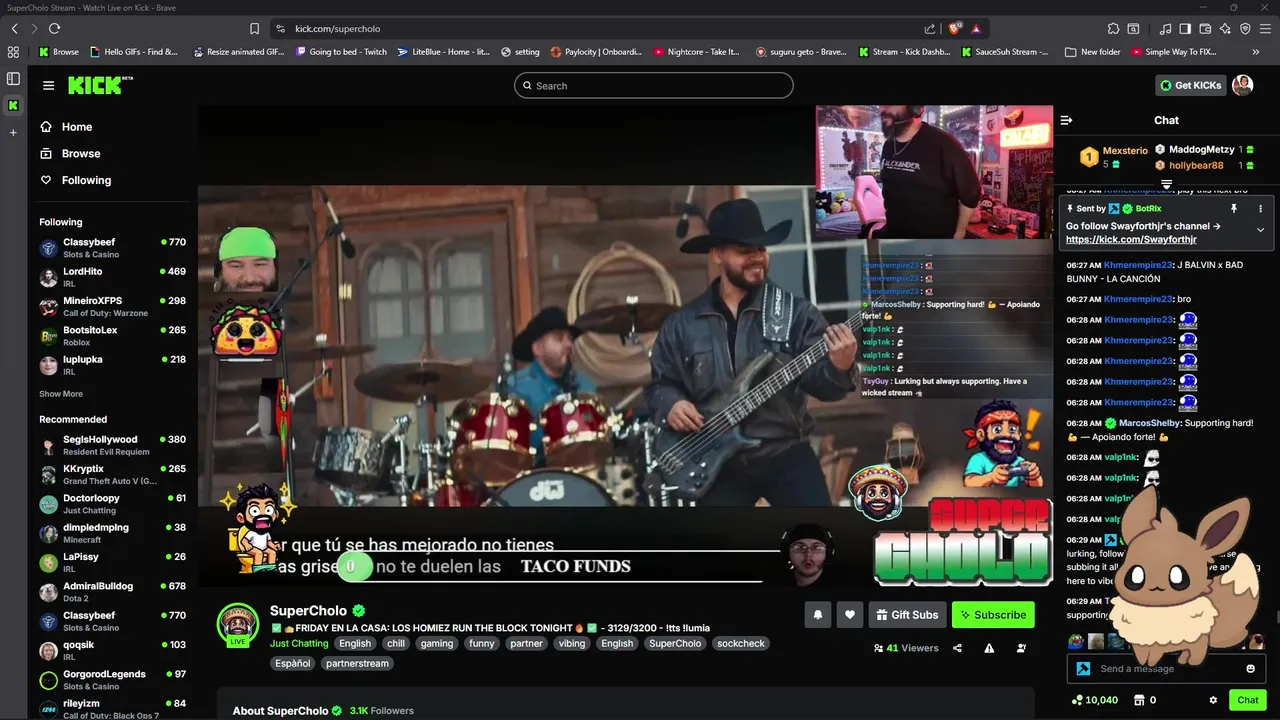
Task: View the 10,040 channel points balance
Action: (1094, 700)
